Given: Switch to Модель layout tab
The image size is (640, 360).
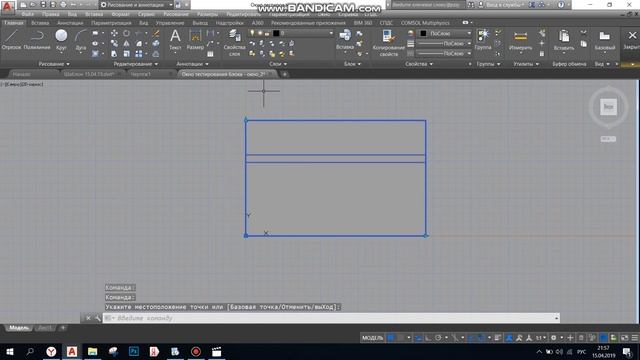Looking at the screenshot, I should [x=19, y=328].
